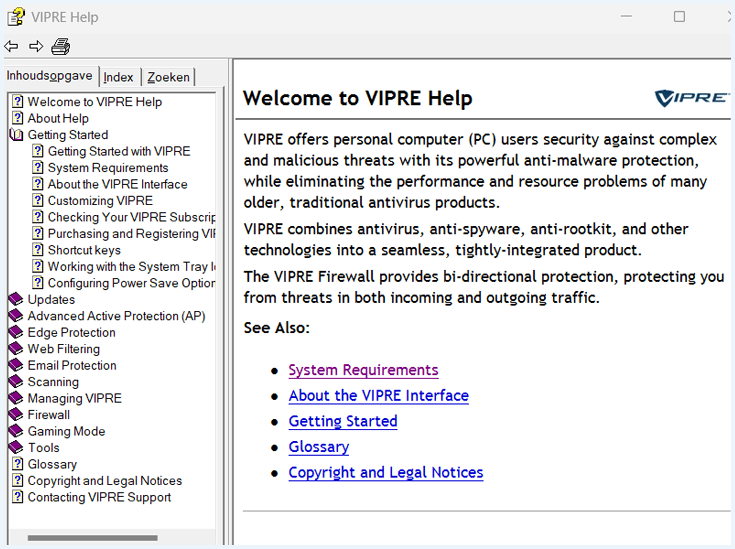
Task: Click the page icon beside System Requirements topic
Action: tap(38, 167)
